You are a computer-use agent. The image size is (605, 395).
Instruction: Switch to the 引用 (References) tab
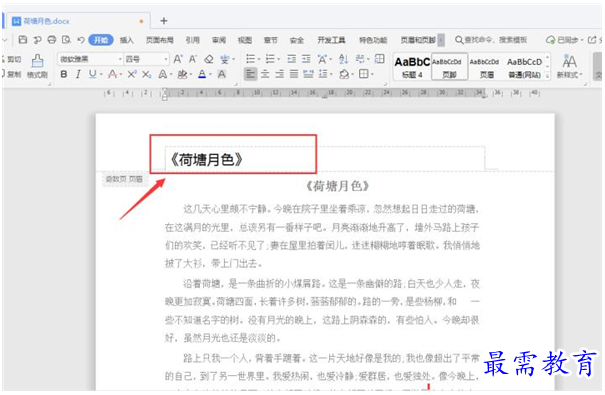(193, 40)
